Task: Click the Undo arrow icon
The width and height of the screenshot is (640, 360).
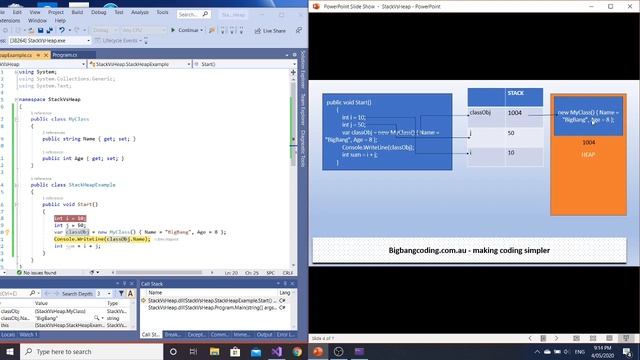Action: [62, 31]
